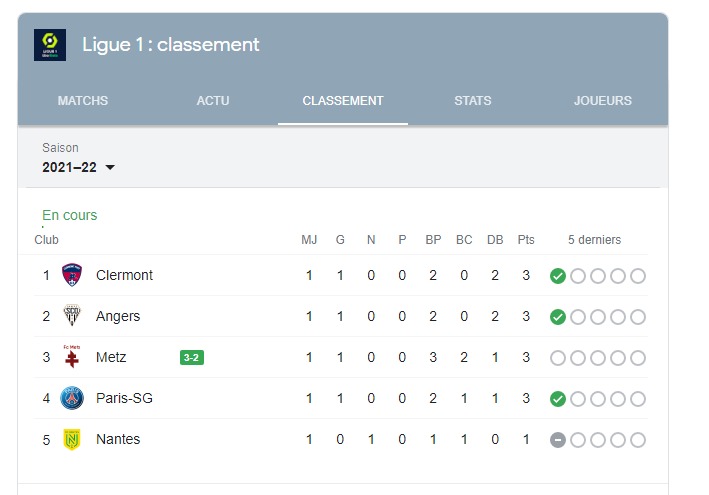Click the FC Metz club crest

tap(72, 357)
